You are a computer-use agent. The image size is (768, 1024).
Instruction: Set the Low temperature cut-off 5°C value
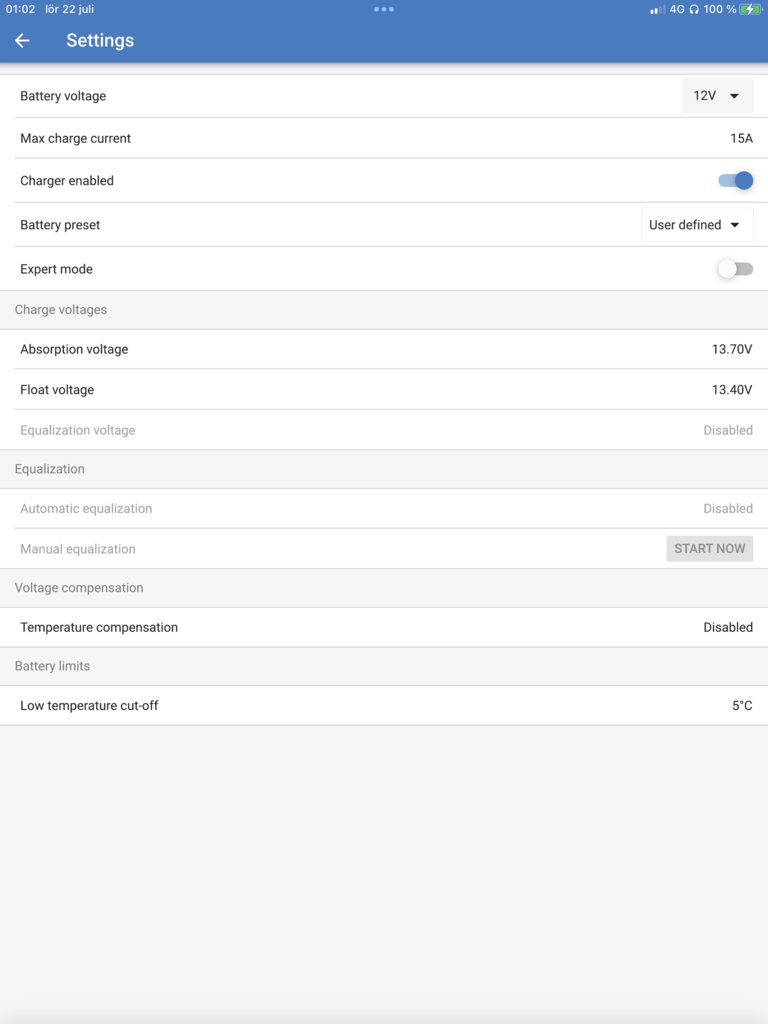741,706
